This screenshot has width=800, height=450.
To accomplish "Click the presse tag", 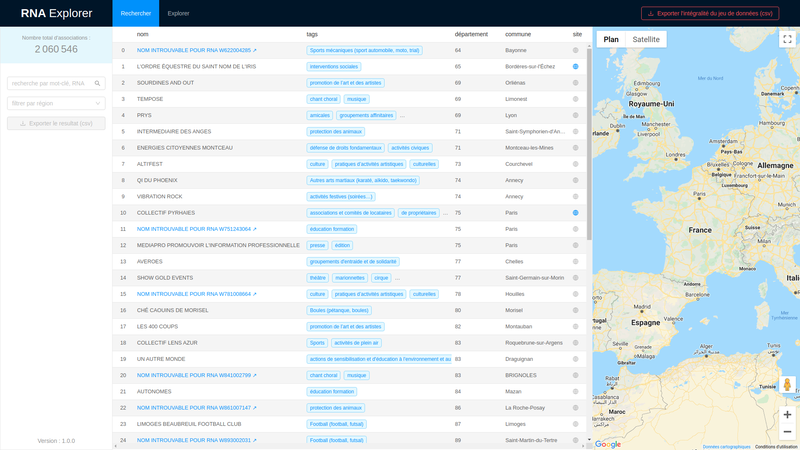I will [x=317, y=245].
